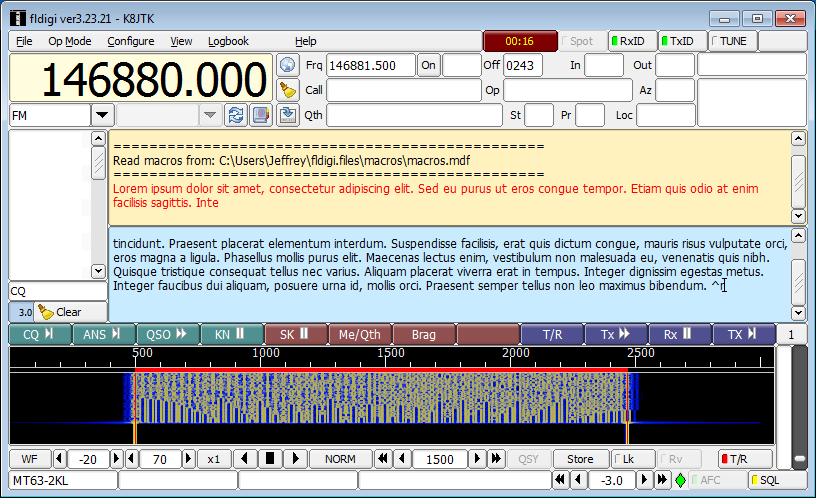Click the receive text pane scrollbar down arrow

point(798,215)
